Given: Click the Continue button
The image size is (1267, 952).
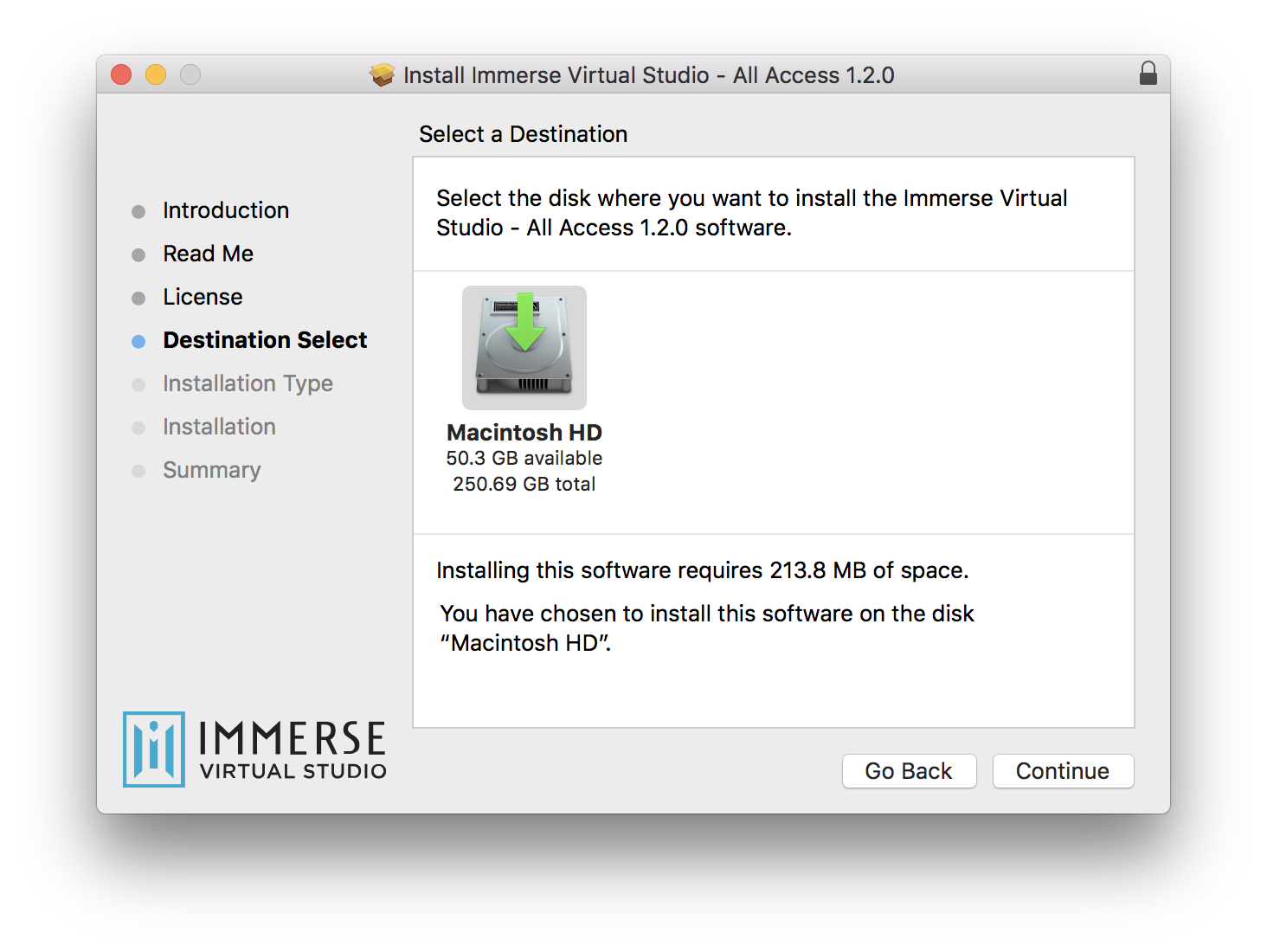Looking at the screenshot, I should click(1063, 771).
